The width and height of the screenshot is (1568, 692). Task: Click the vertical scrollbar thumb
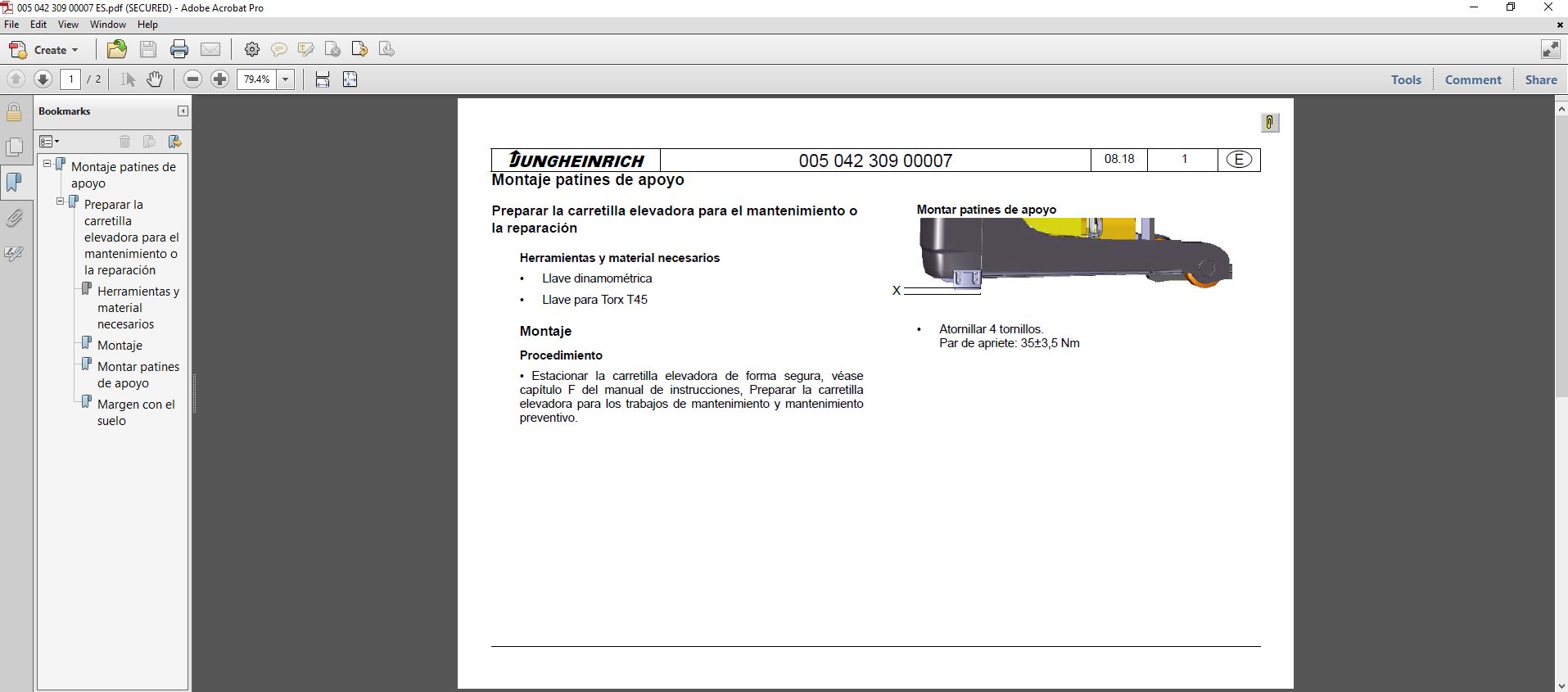1561,256
